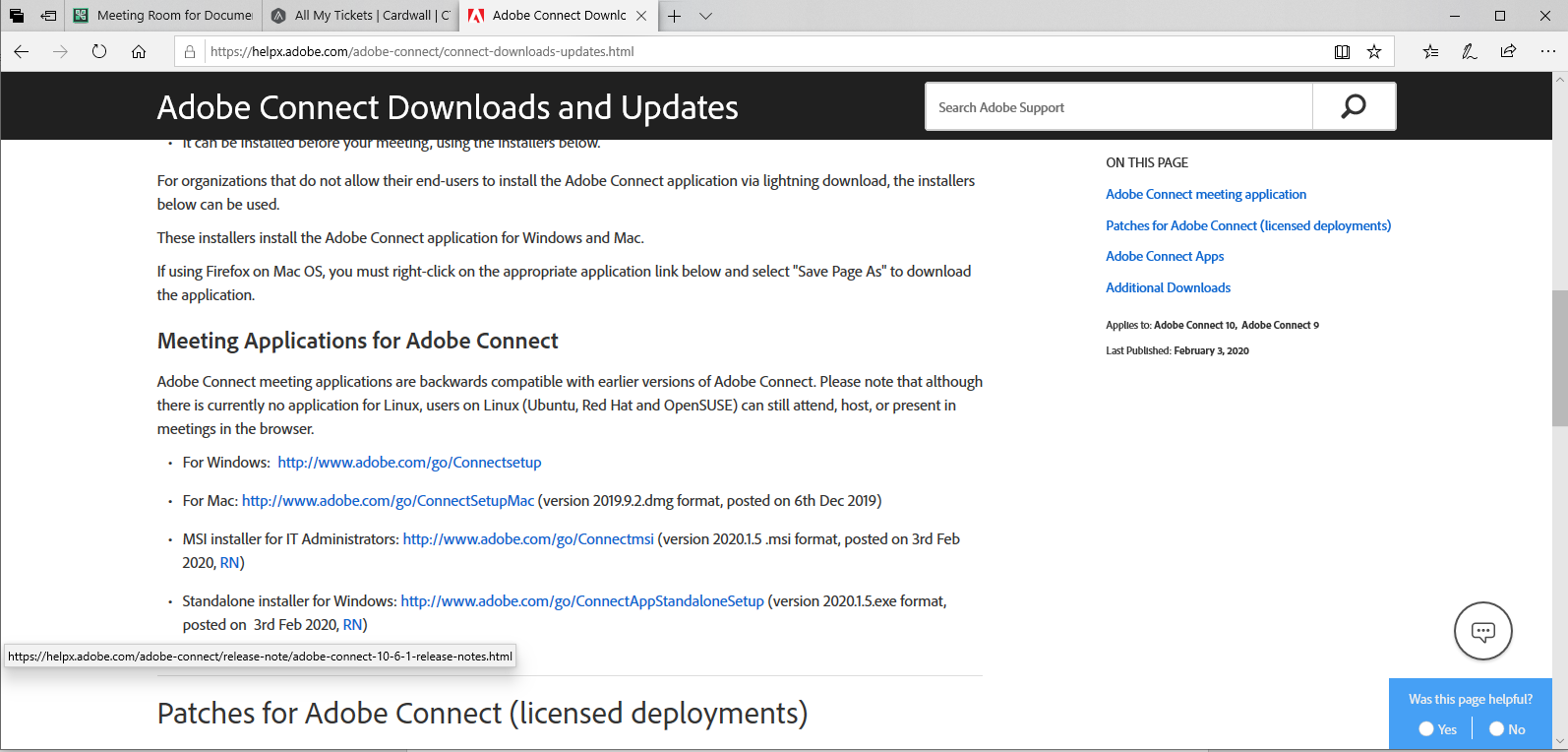Image resolution: width=1568 pixels, height=752 pixels.
Task: Toggle reading view in address bar
Action: (x=1342, y=51)
